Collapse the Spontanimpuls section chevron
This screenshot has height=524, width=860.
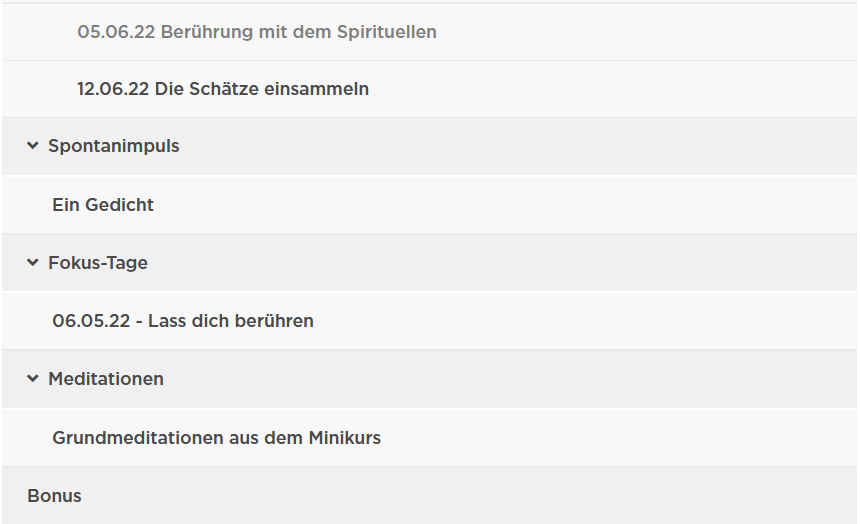33,146
